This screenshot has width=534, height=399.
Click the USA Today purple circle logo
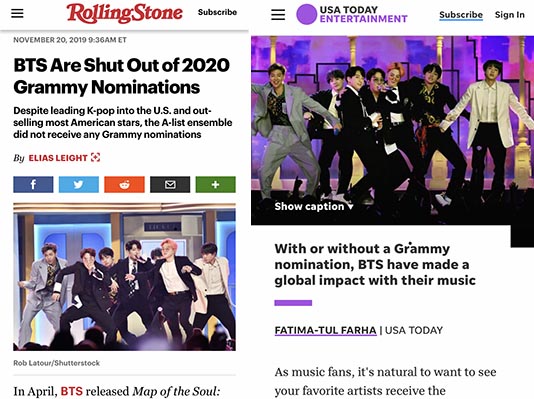[x=307, y=14]
